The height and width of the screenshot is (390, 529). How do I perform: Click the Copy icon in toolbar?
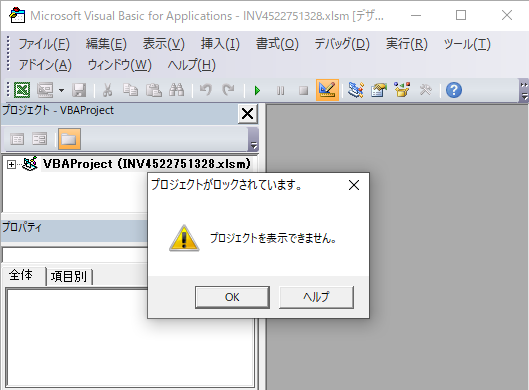pos(130,90)
